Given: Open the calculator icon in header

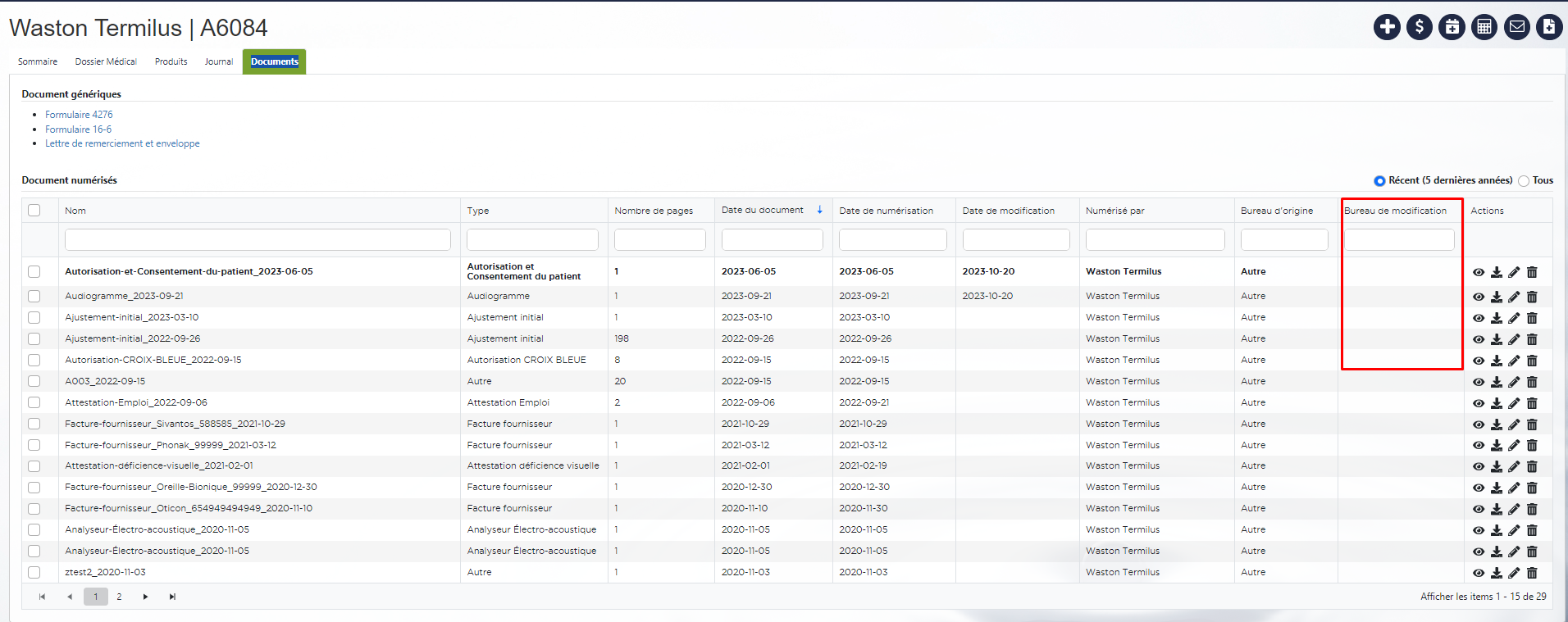Looking at the screenshot, I should tap(1484, 27).
